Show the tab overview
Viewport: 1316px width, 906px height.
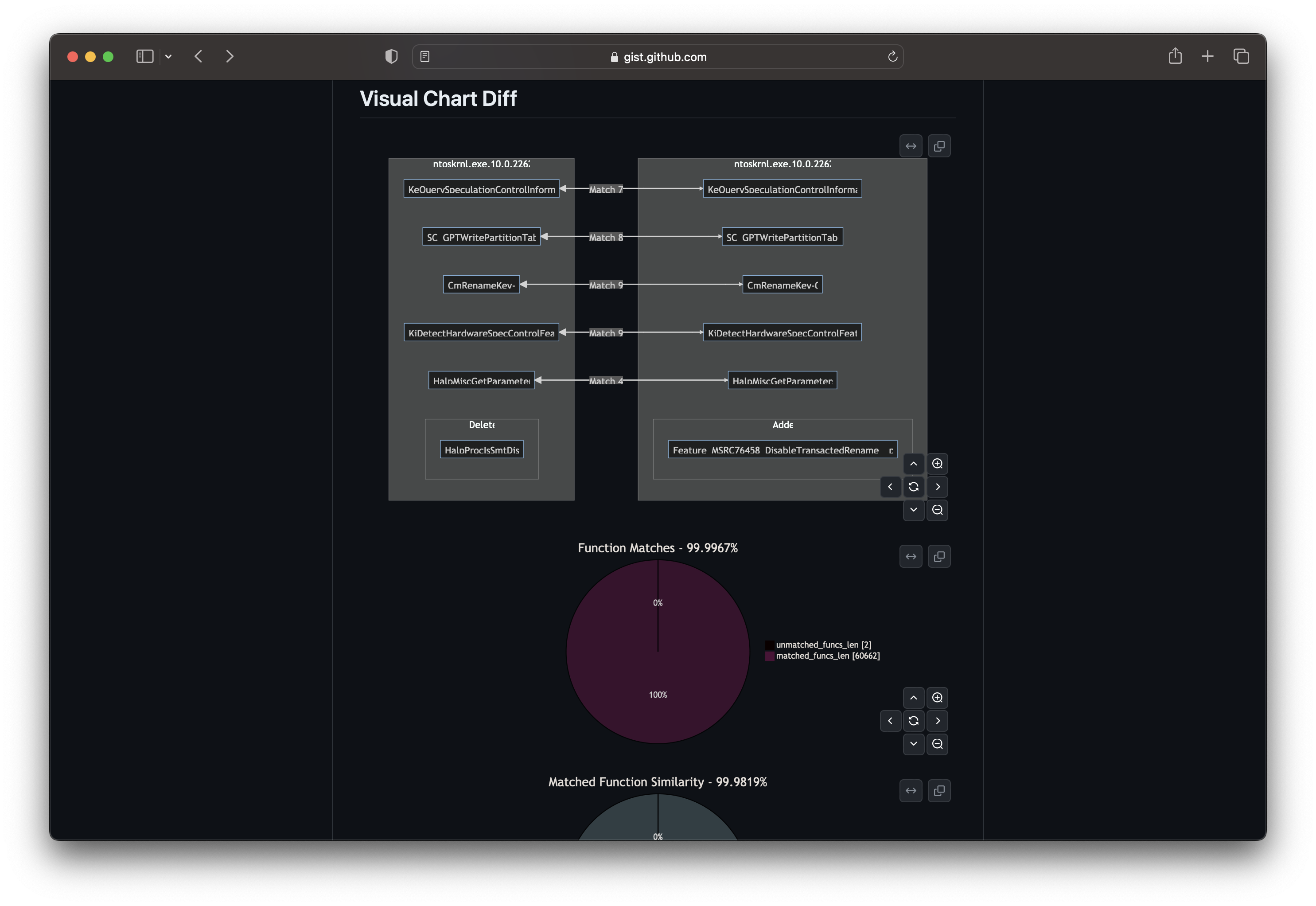pos(1241,56)
